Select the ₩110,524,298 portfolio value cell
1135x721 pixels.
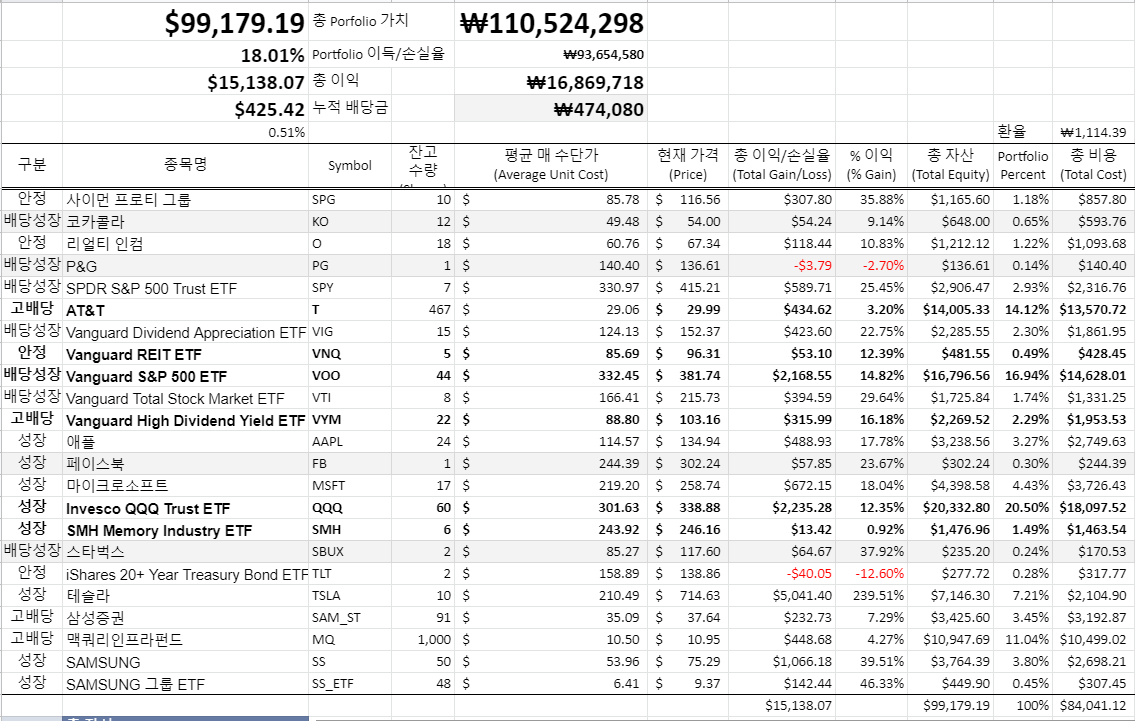click(x=551, y=22)
